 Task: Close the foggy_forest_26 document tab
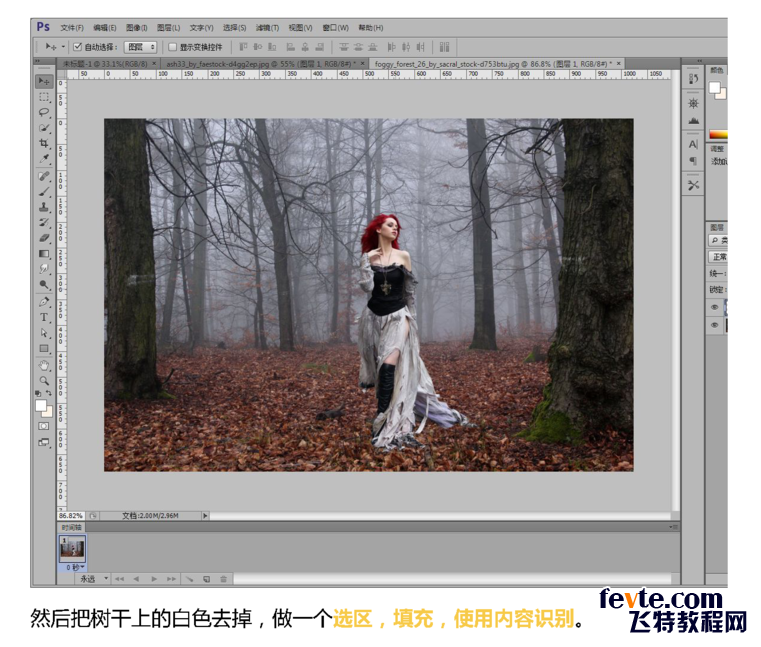618,63
